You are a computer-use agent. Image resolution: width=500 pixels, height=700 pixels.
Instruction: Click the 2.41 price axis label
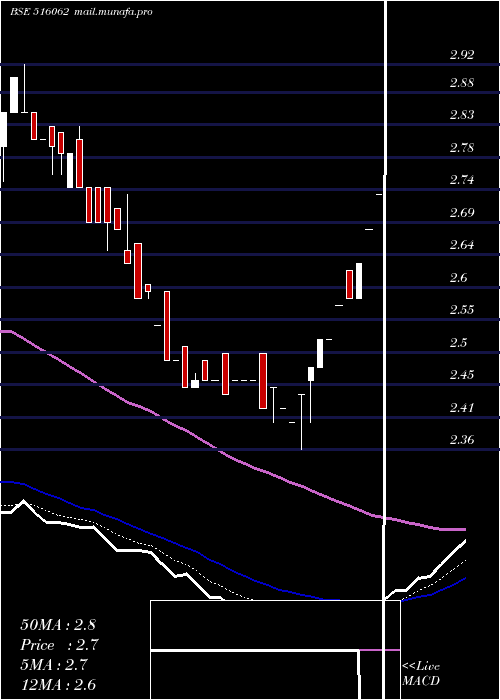click(462, 408)
